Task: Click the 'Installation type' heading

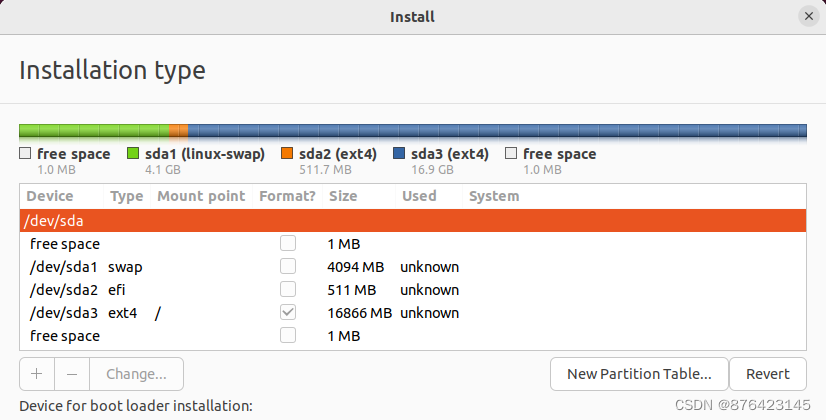Action: pyautogui.click(x=112, y=70)
